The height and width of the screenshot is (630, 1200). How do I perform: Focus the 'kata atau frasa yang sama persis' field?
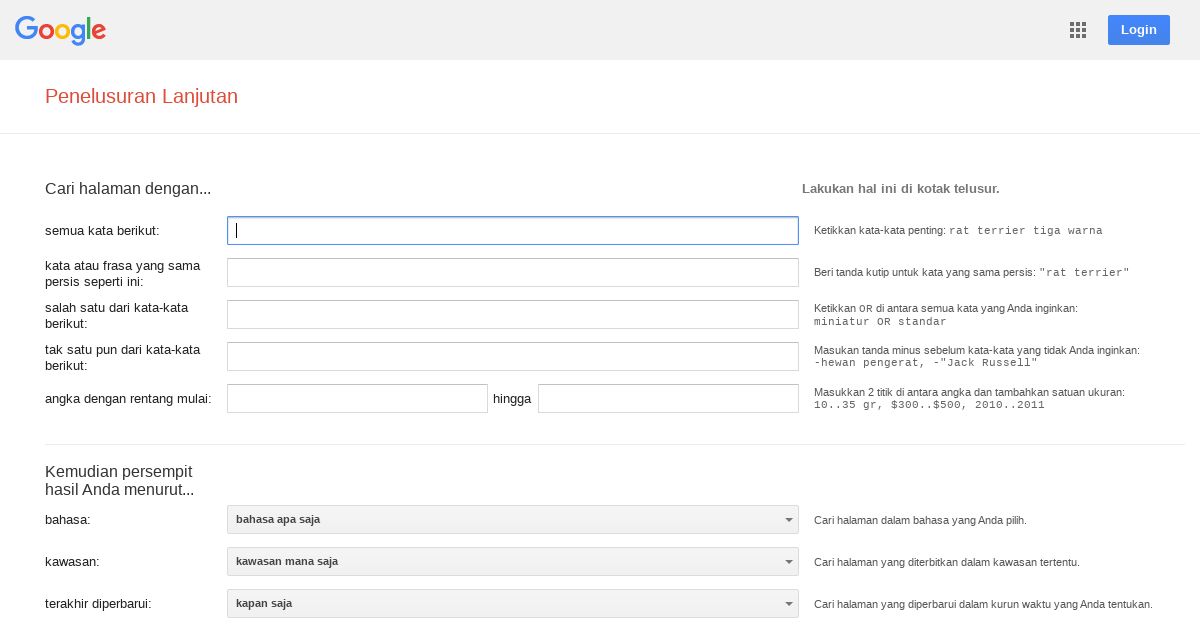click(512, 273)
